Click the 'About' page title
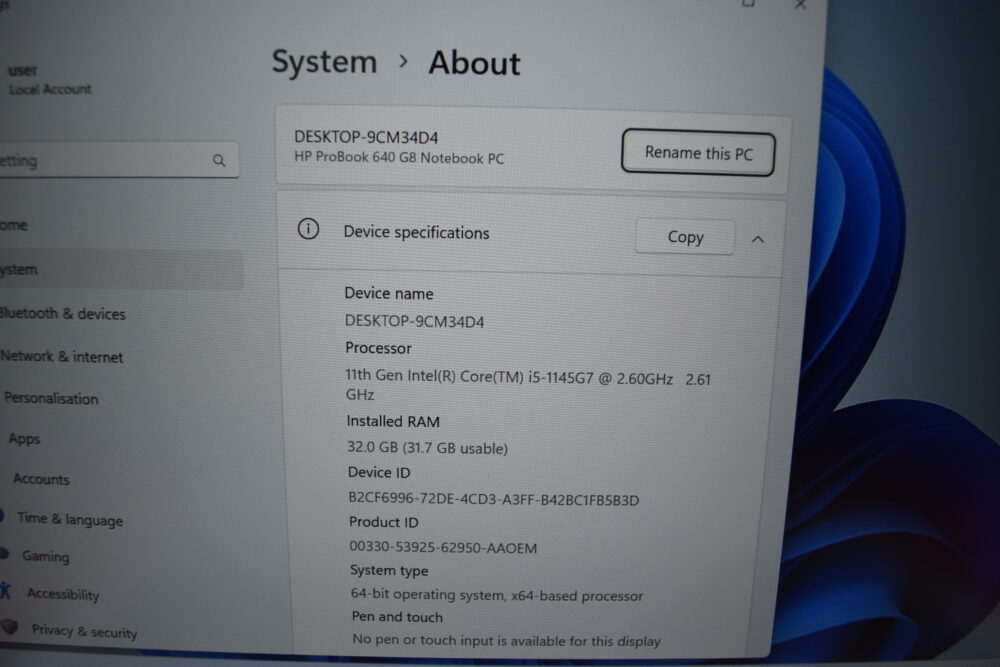Viewport: 1000px width, 667px height. pyautogui.click(x=474, y=63)
